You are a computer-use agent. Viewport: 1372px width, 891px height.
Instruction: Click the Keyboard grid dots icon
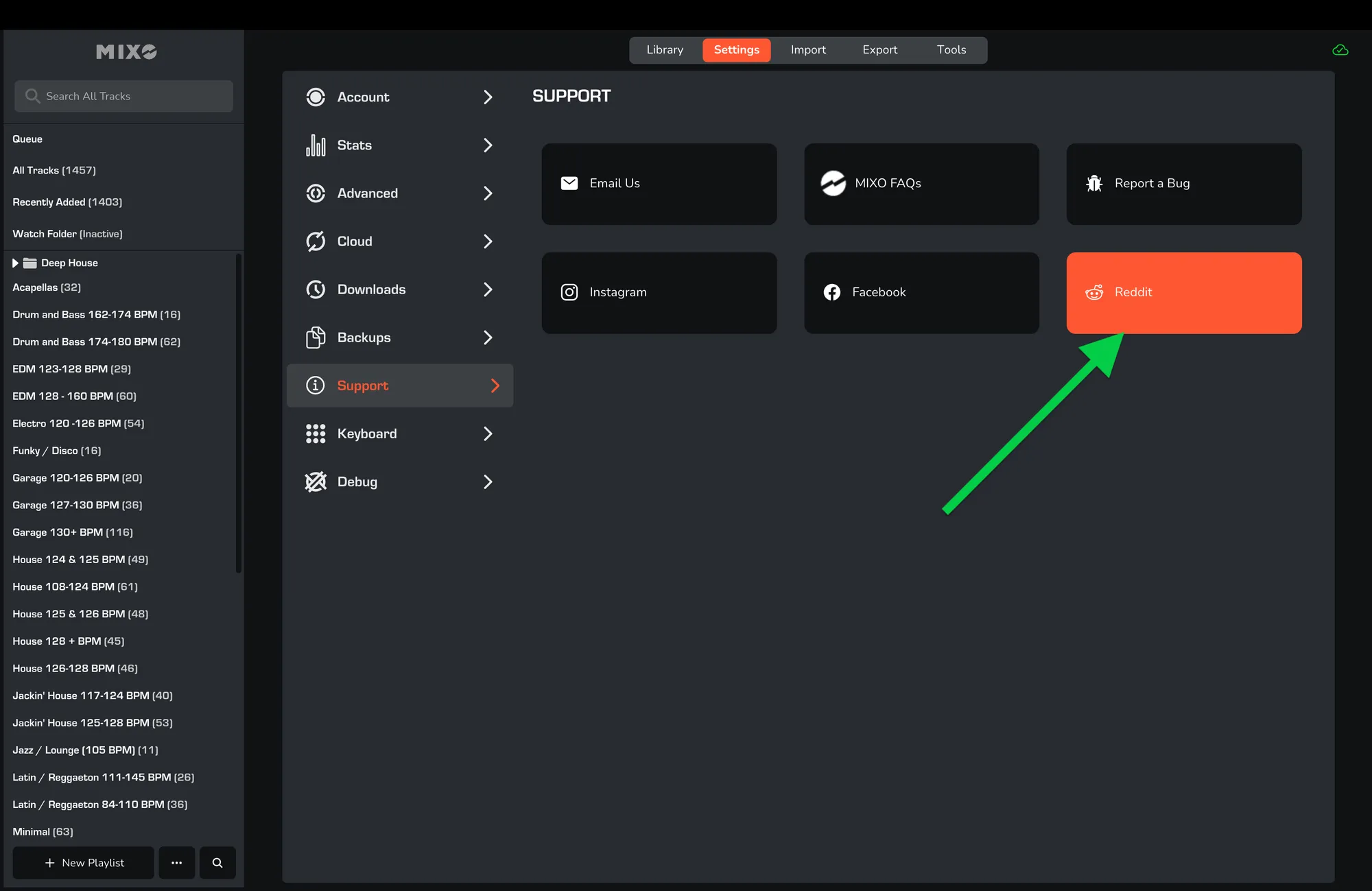(x=316, y=433)
